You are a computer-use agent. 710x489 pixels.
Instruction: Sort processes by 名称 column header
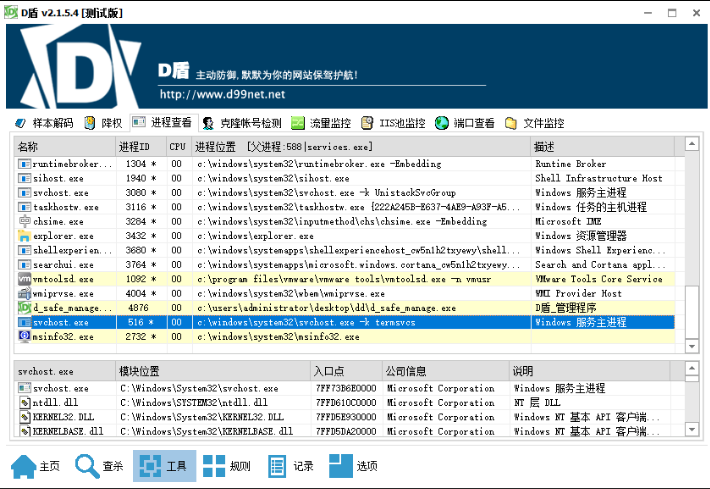pos(65,147)
